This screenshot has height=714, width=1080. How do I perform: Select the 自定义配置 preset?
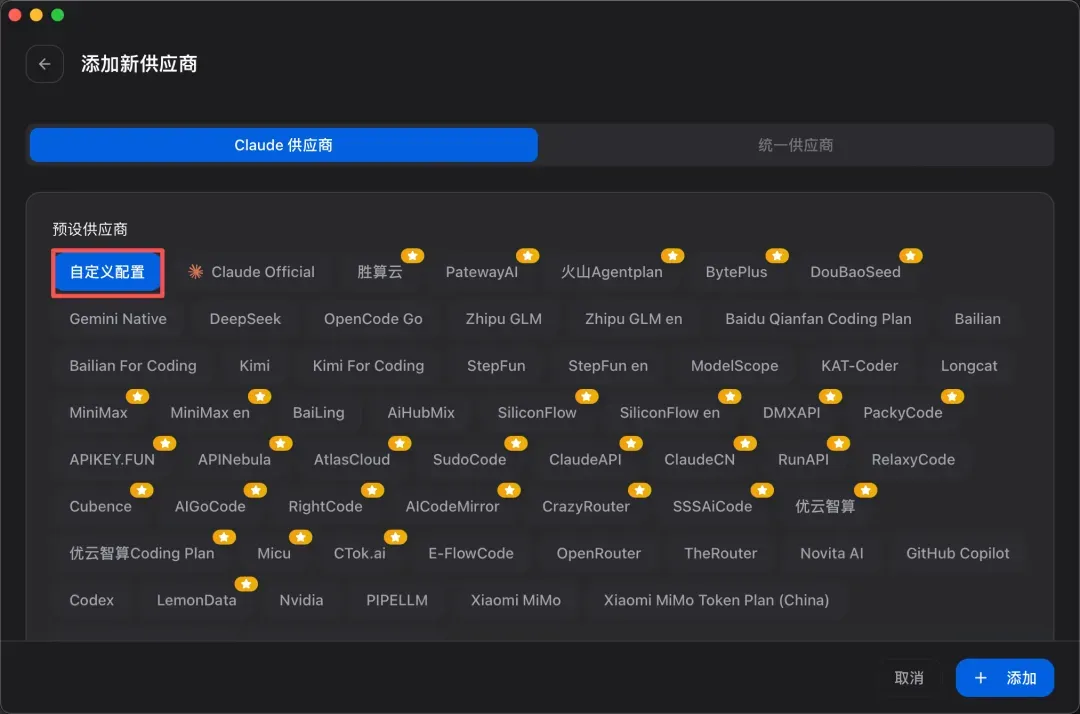[x=107, y=272]
